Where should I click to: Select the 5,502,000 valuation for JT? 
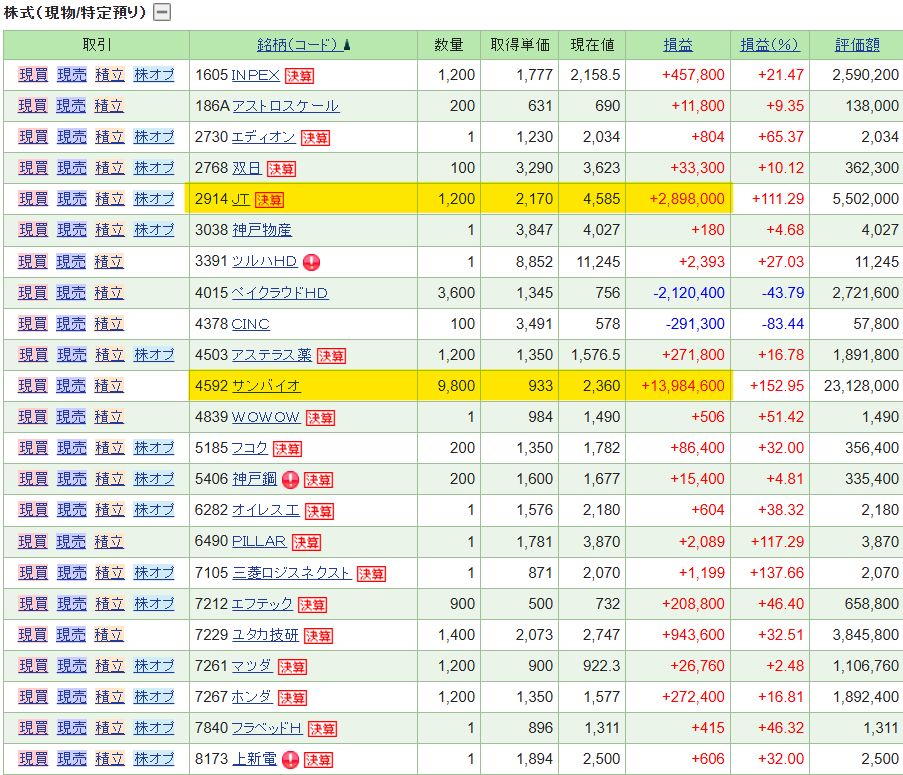[x=865, y=200]
